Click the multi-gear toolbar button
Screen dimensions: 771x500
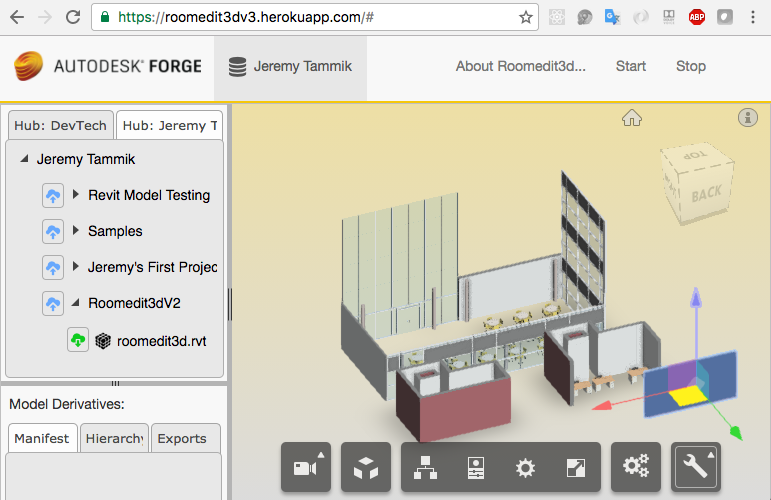[636, 468]
